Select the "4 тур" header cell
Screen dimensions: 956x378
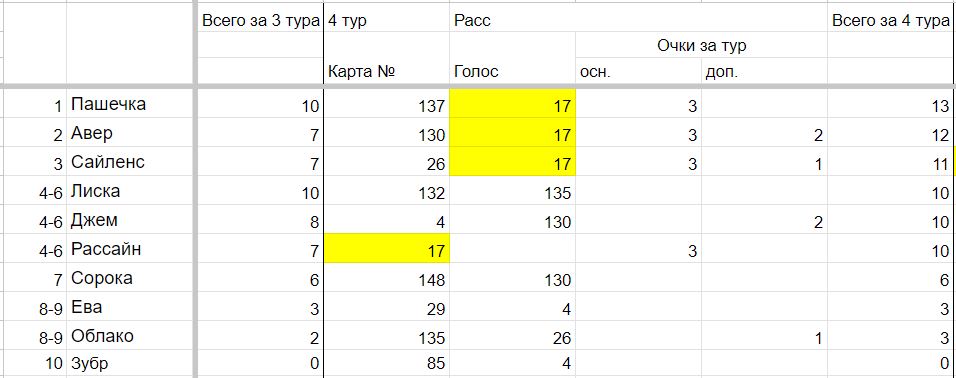coord(387,21)
